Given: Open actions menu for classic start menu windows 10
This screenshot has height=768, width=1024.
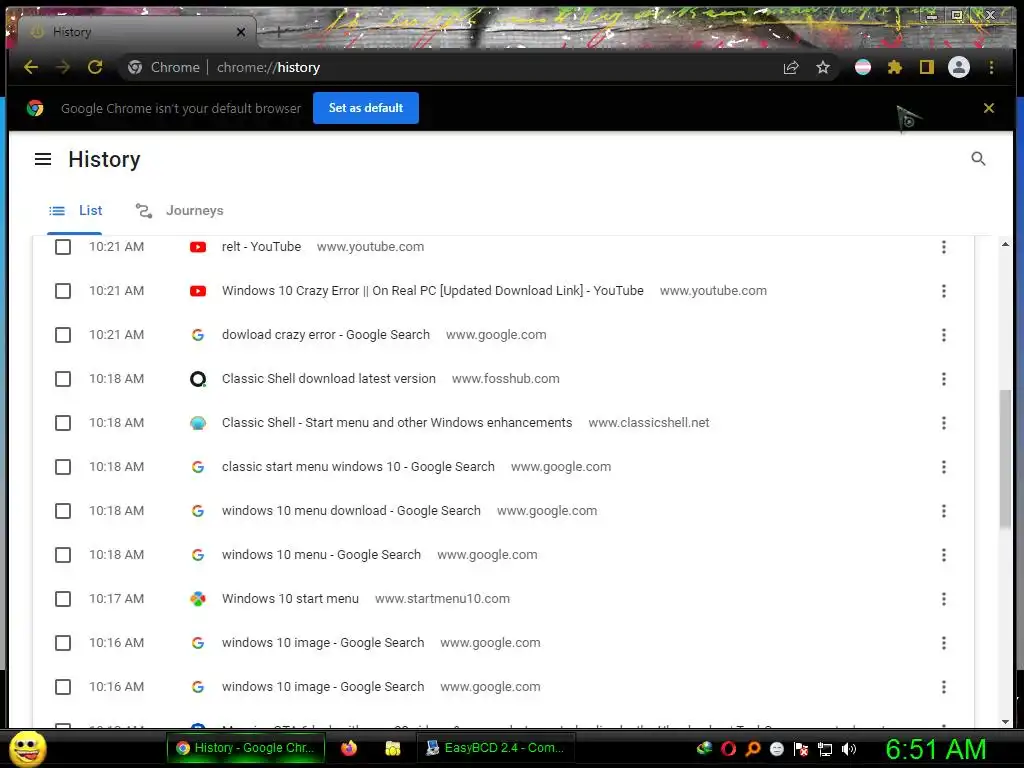Looking at the screenshot, I should point(944,467).
